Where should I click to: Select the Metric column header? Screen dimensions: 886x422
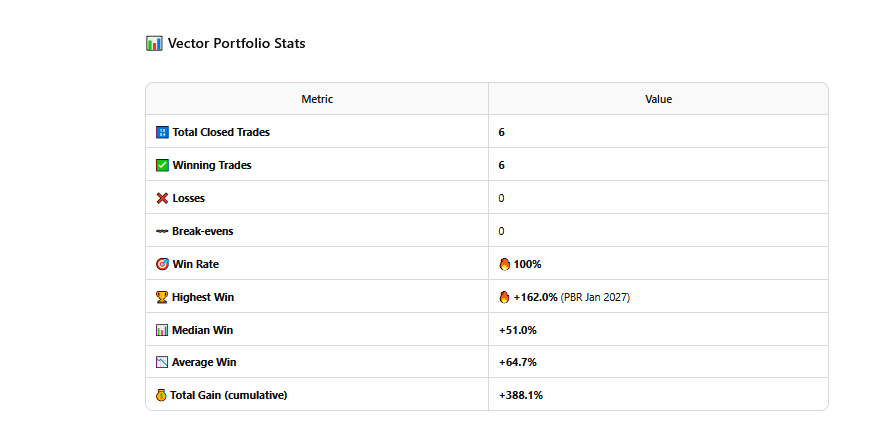pos(317,99)
